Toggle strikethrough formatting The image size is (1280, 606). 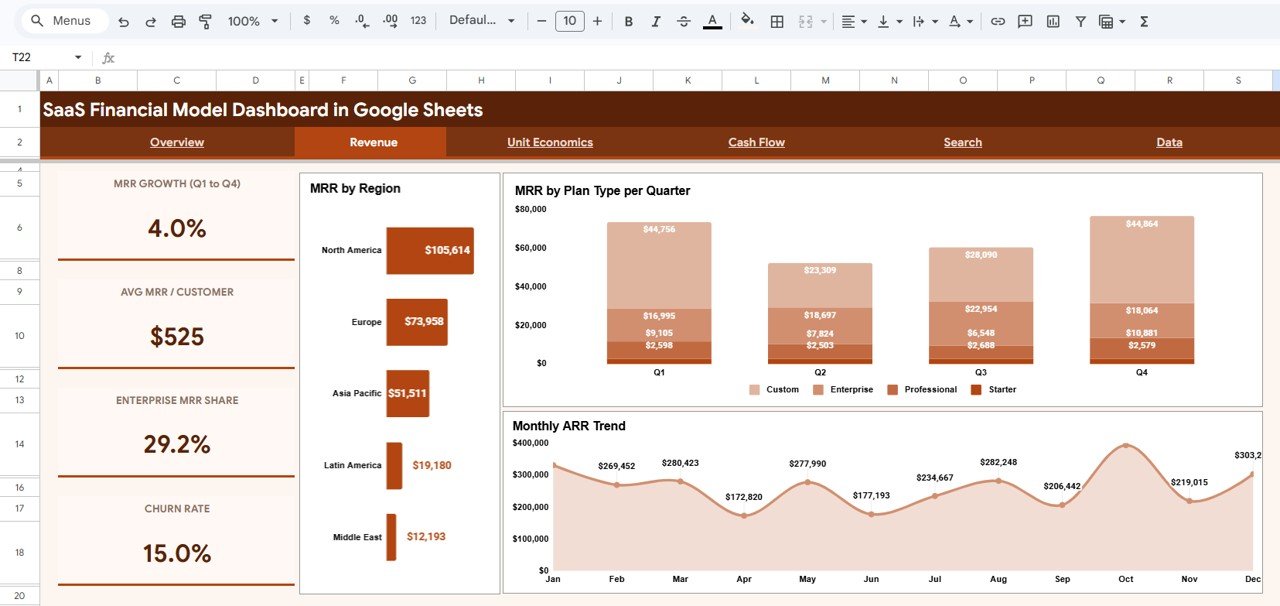[683, 20]
